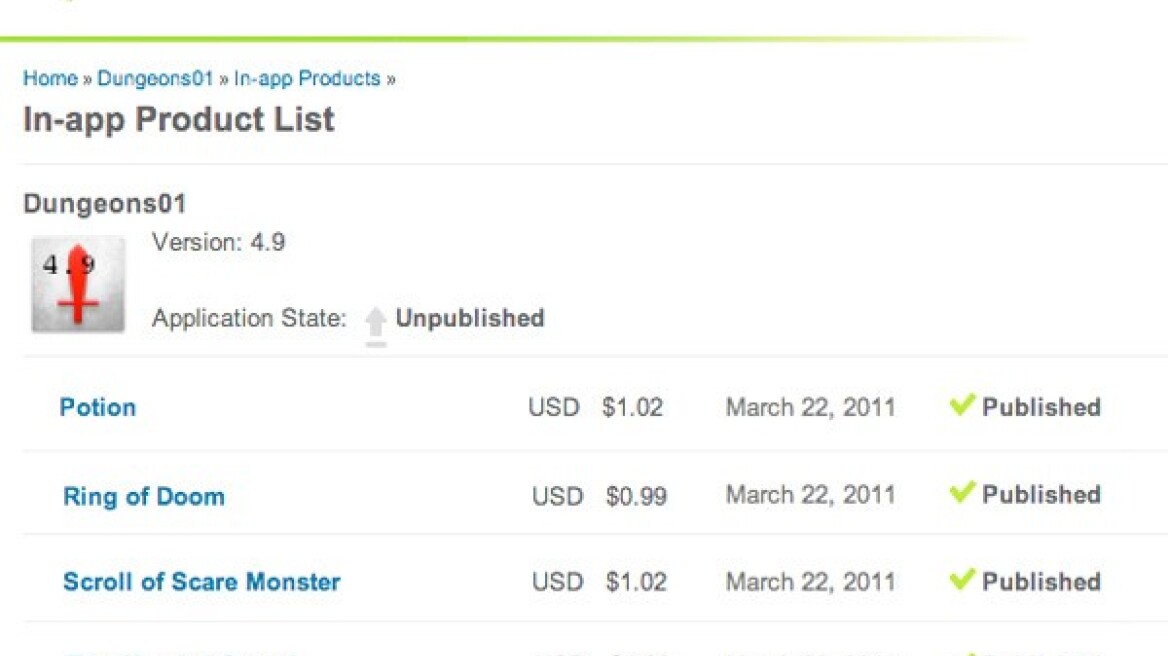Click the Dungeons01 red sword app icon
1168x656 pixels.
pyautogui.click(x=78, y=285)
